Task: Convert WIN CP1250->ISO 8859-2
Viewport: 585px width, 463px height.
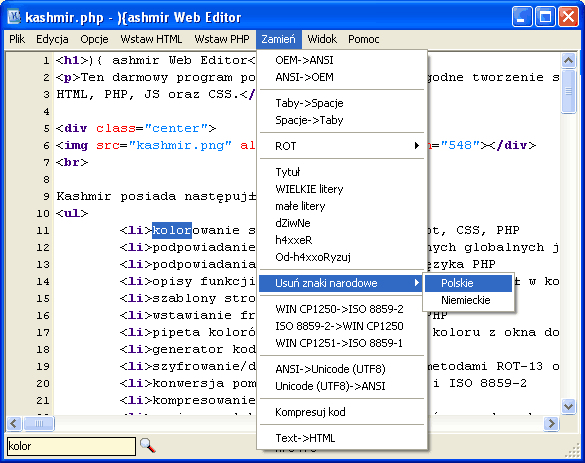Action: [341, 309]
